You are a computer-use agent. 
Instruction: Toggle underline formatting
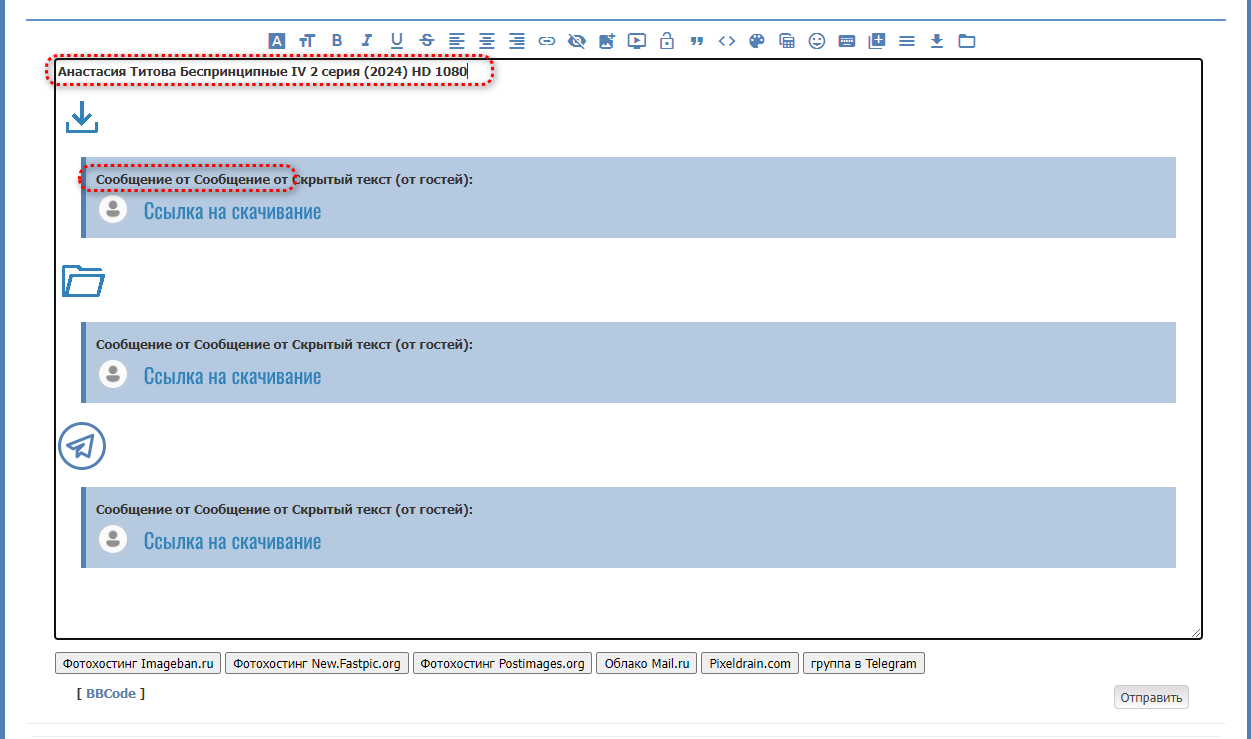tap(397, 41)
